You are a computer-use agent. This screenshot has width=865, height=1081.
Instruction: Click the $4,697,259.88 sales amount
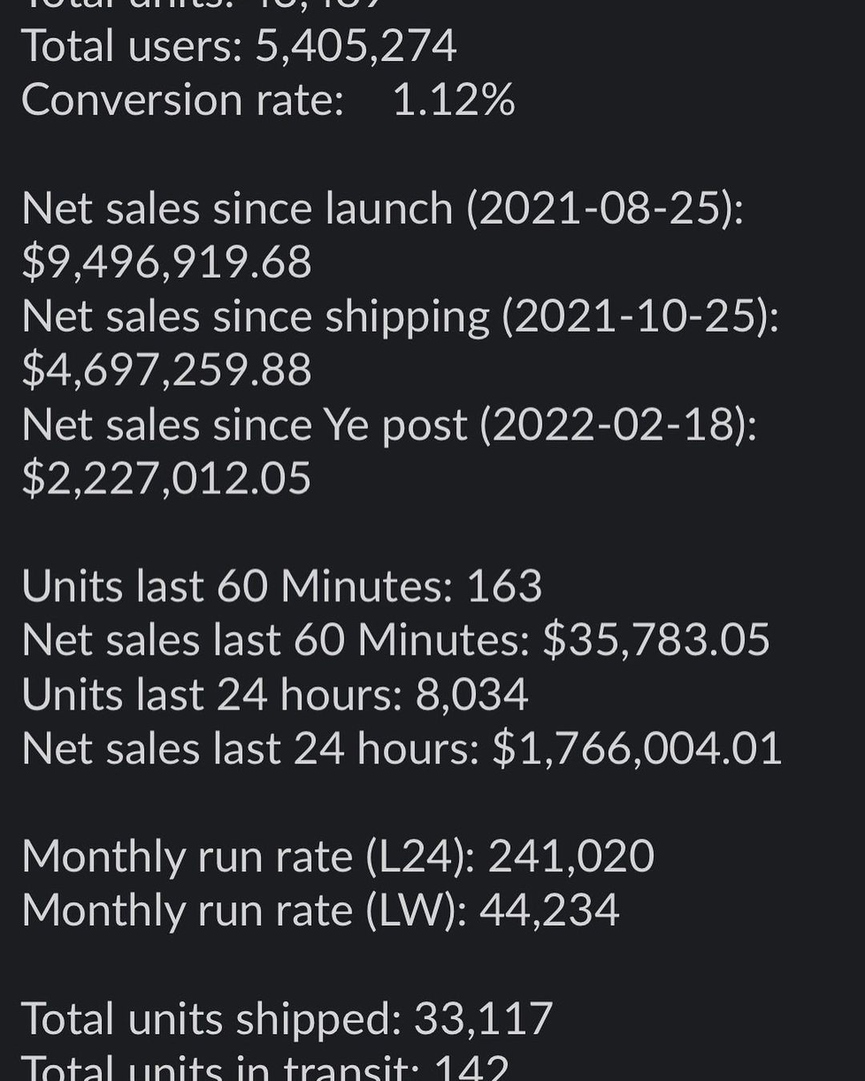(x=167, y=370)
